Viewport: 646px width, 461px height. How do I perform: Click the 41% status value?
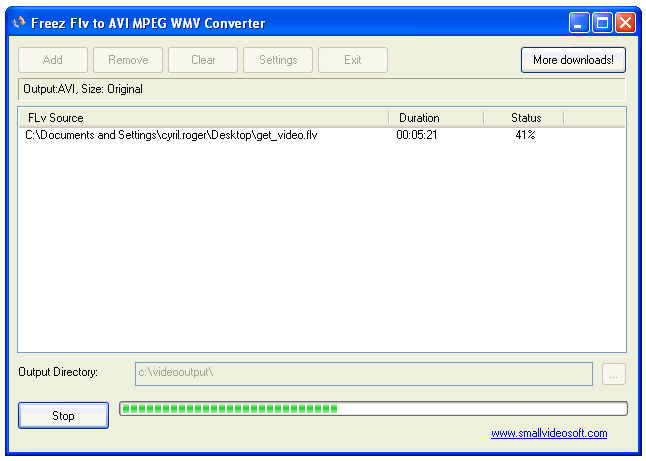525,135
